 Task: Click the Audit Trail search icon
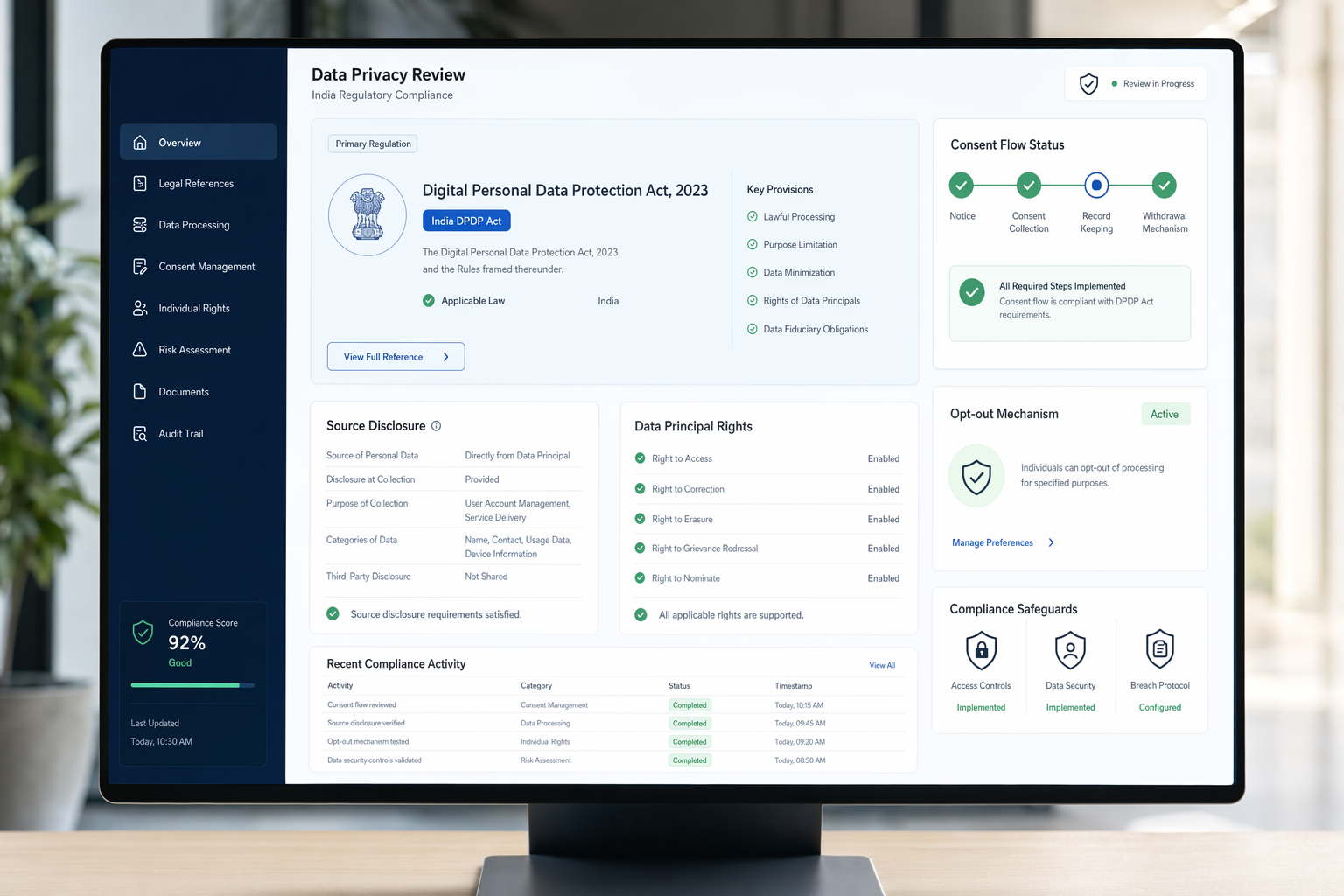140,433
